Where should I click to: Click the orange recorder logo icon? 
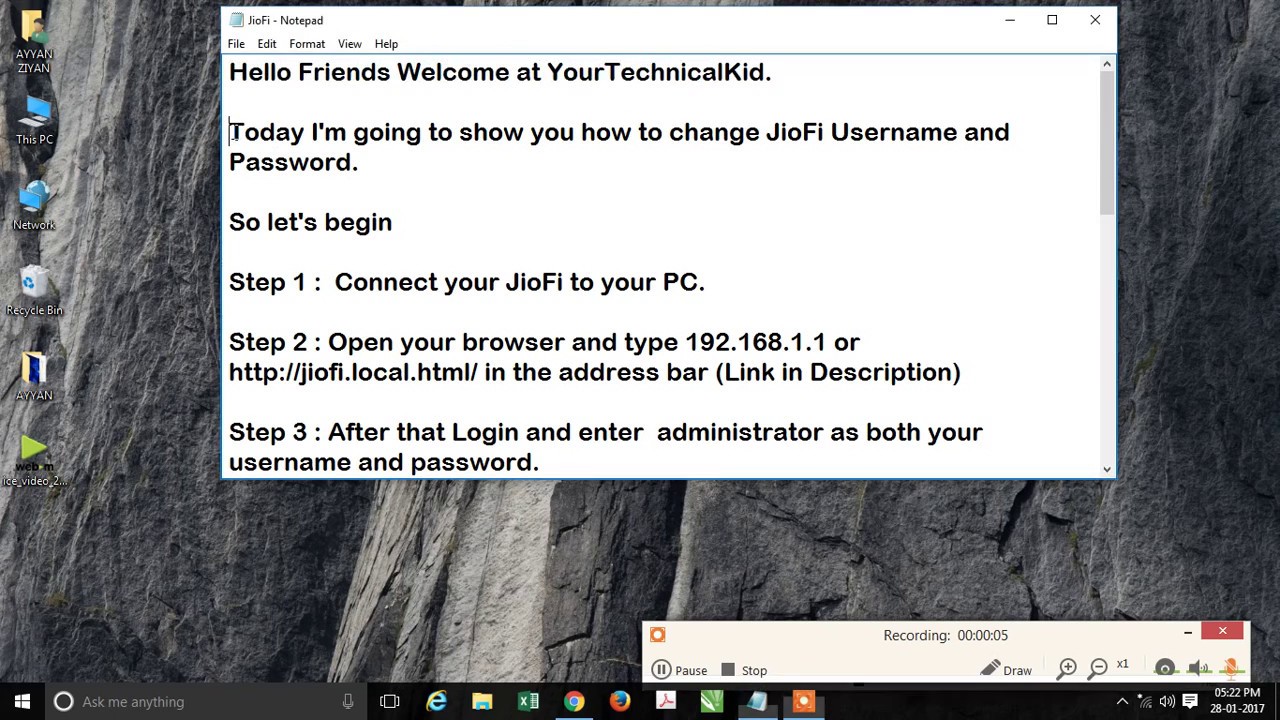[x=657, y=634]
